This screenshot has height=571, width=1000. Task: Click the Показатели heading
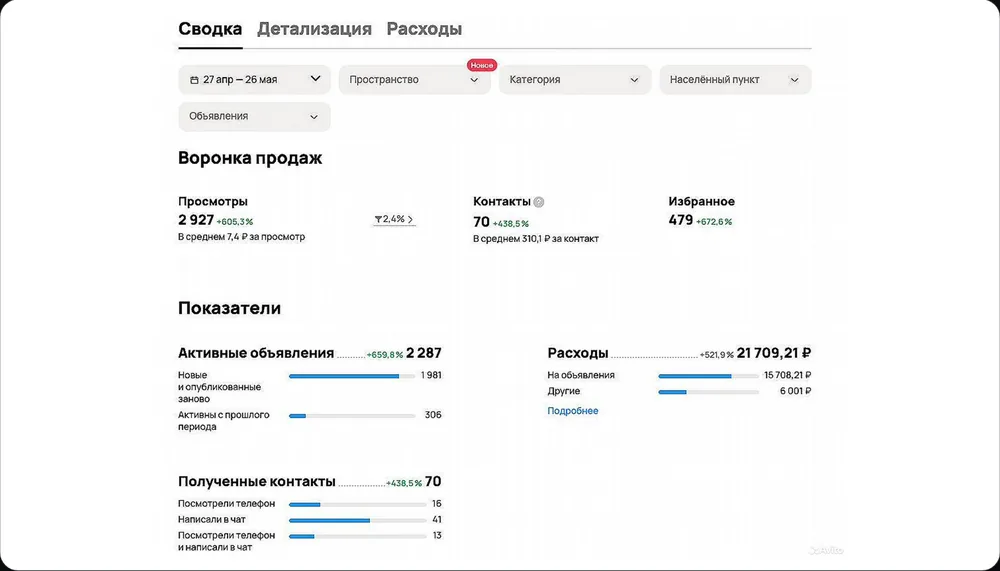pos(230,308)
